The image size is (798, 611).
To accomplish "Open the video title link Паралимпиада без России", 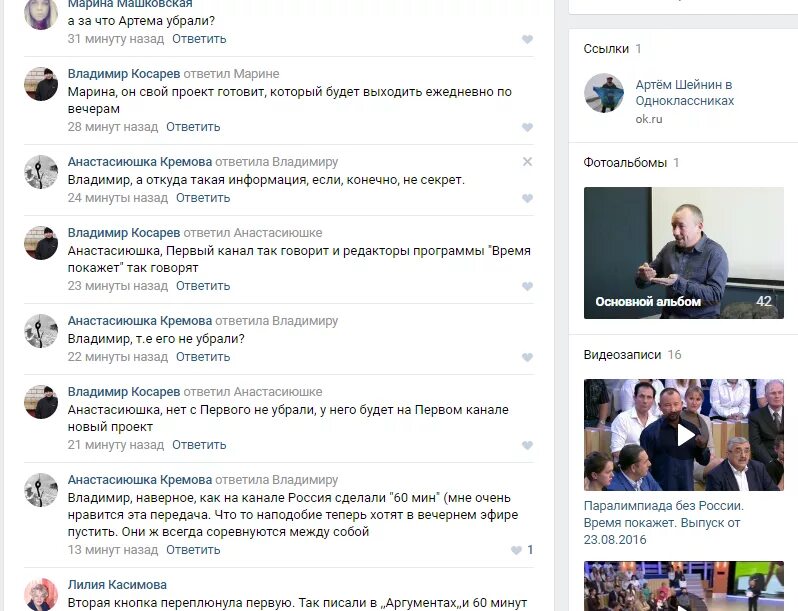I will [664, 523].
